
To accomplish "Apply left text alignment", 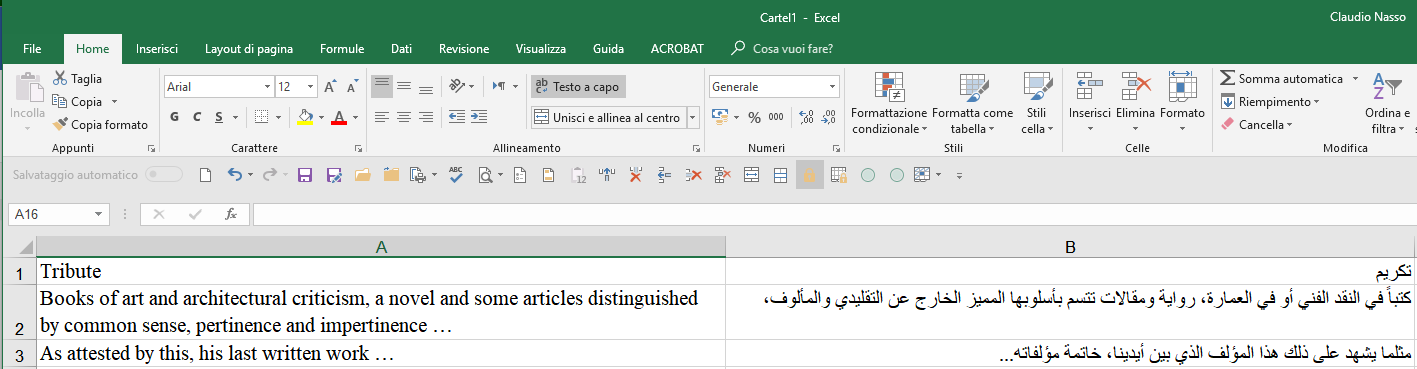I will 381,117.
